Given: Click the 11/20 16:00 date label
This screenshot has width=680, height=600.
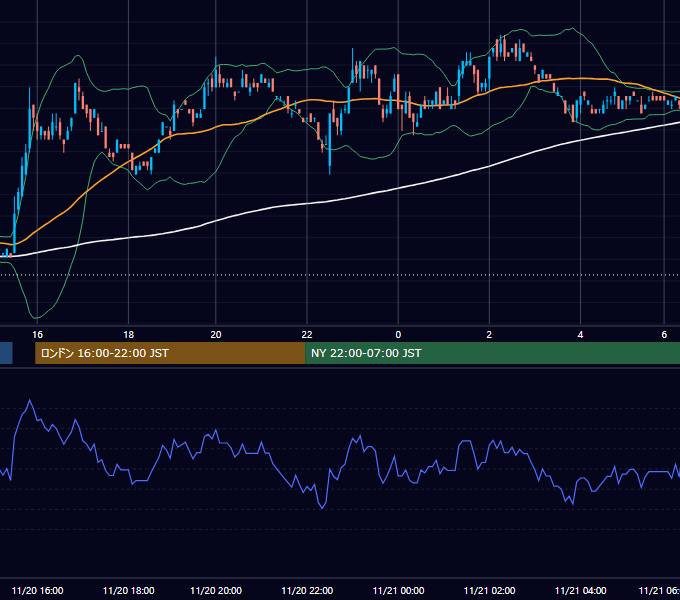Looking at the screenshot, I should tap(37, 590).
